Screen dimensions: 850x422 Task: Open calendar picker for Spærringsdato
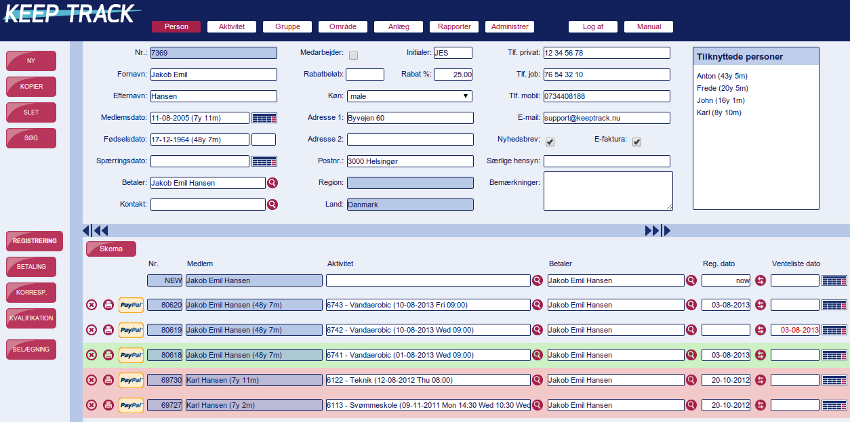264,161
